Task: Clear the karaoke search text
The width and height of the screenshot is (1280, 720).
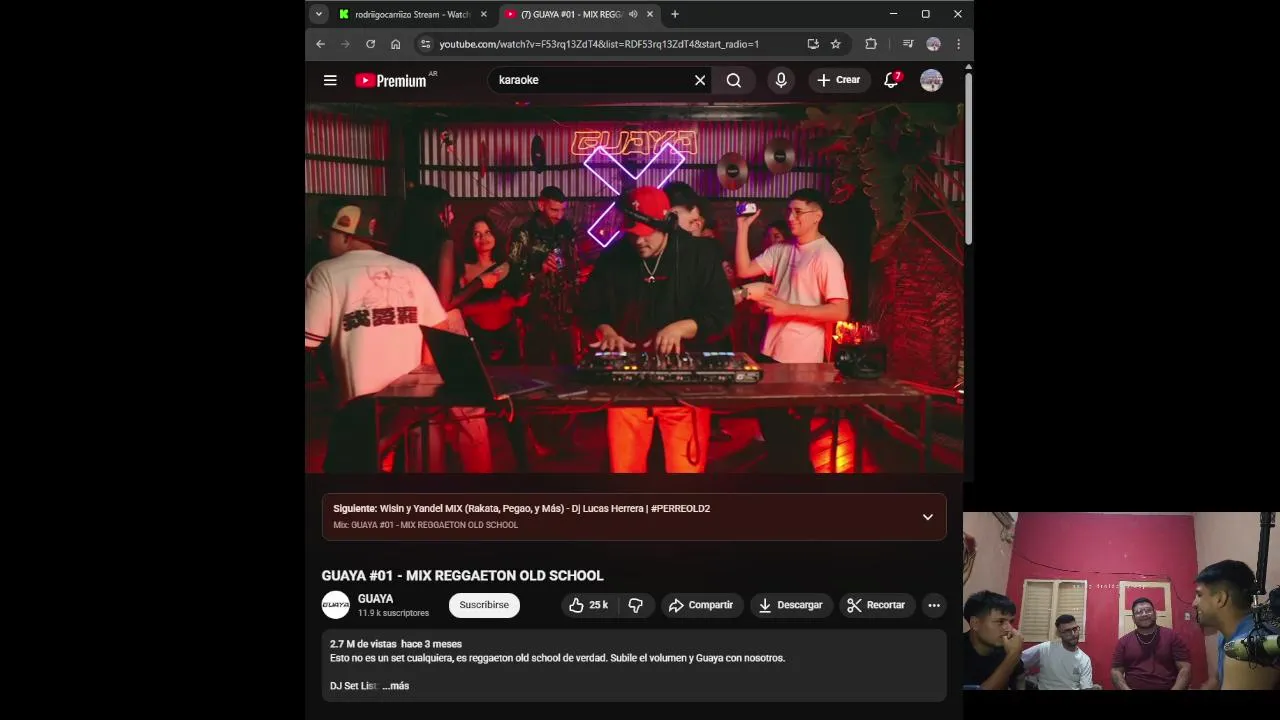Action: pyautogui.click(x=700, y=80)
